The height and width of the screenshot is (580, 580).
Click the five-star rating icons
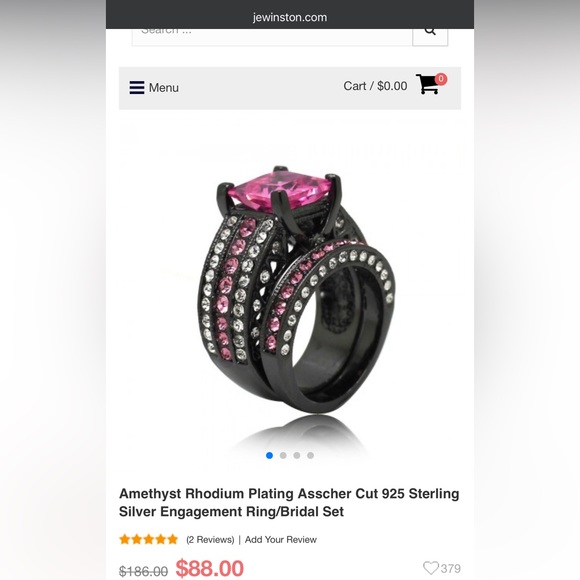tap(148, 539)
